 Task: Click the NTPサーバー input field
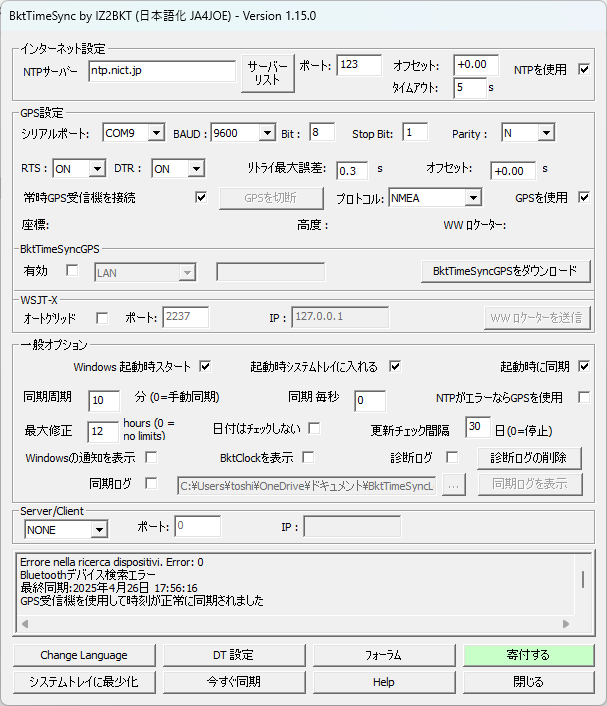click(162, 71)
